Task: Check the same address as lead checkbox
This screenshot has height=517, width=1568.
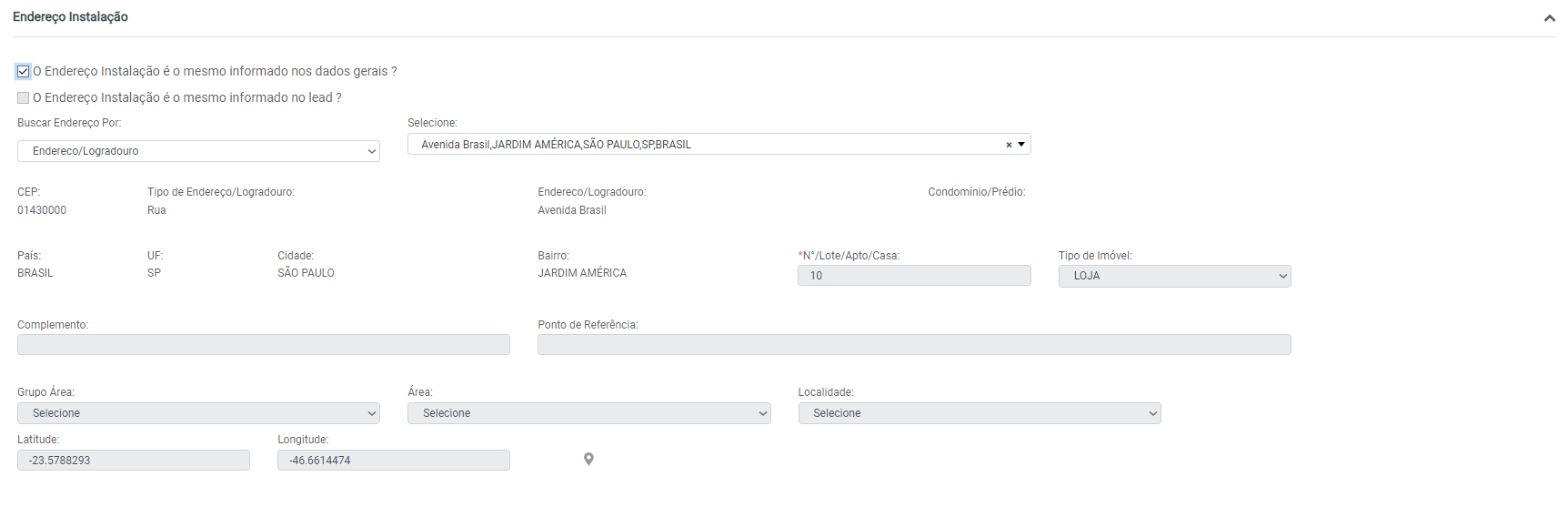Action: point(24,98)
